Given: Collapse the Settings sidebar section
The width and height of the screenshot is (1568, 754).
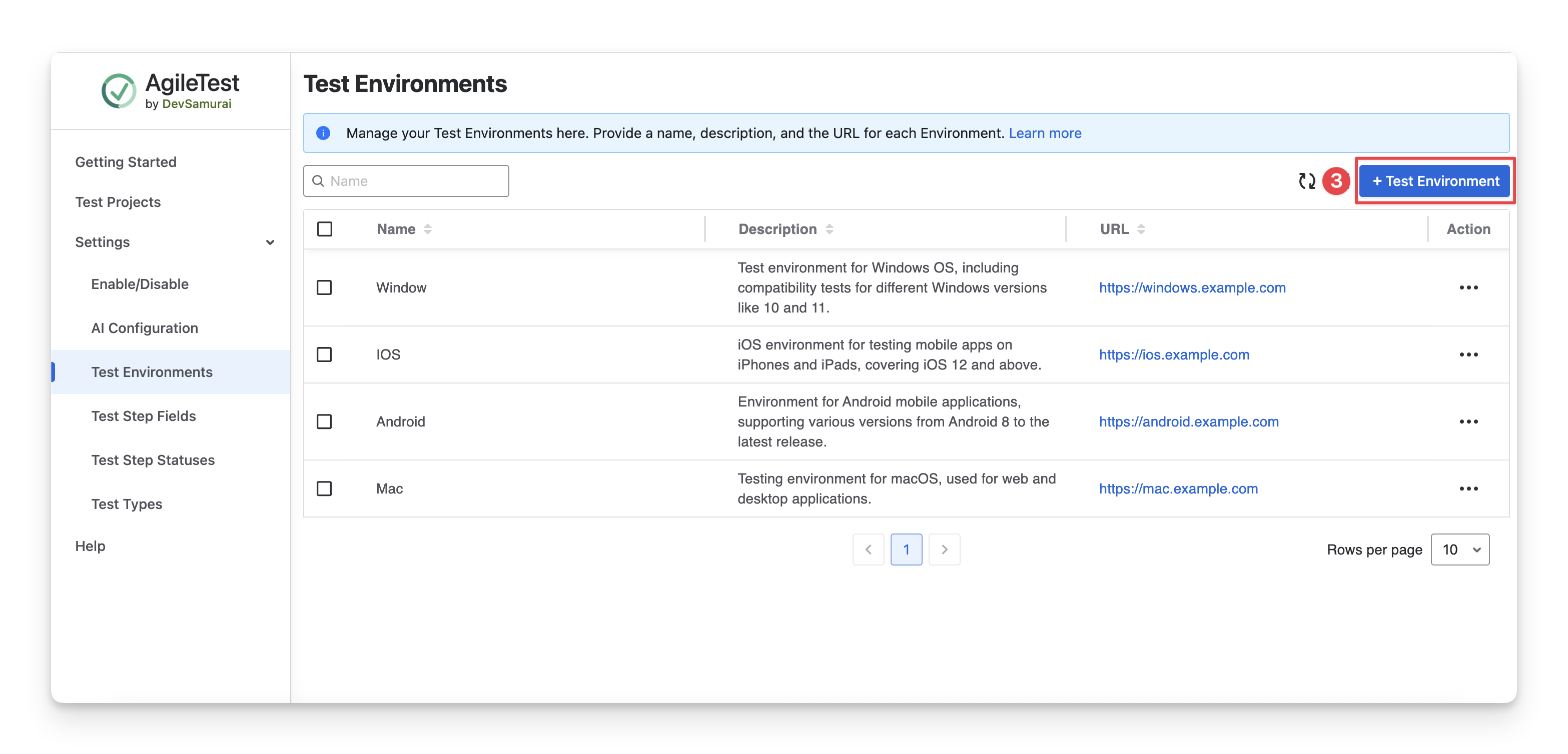Looking at the screenshot, I should click(x=270, y=242).
